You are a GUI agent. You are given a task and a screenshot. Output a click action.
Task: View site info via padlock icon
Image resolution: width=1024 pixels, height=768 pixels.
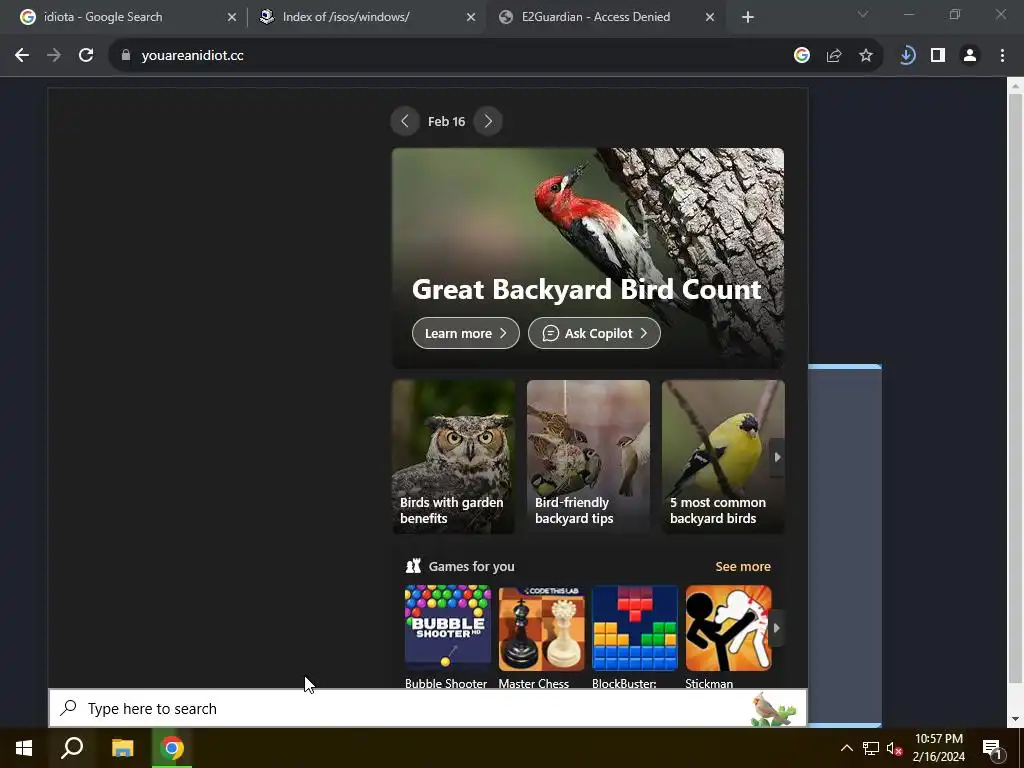click(x=126, y=56)
